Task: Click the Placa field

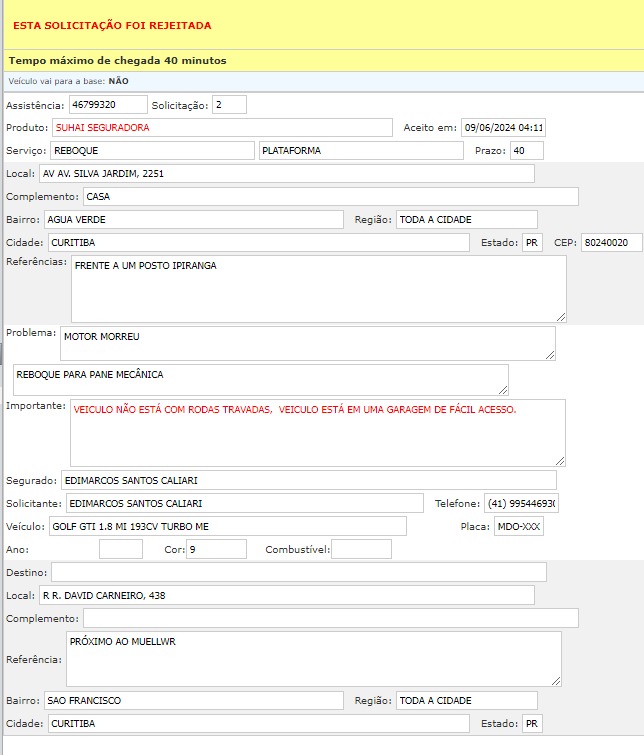Action: pyautogui.click(x=519, y=526)
